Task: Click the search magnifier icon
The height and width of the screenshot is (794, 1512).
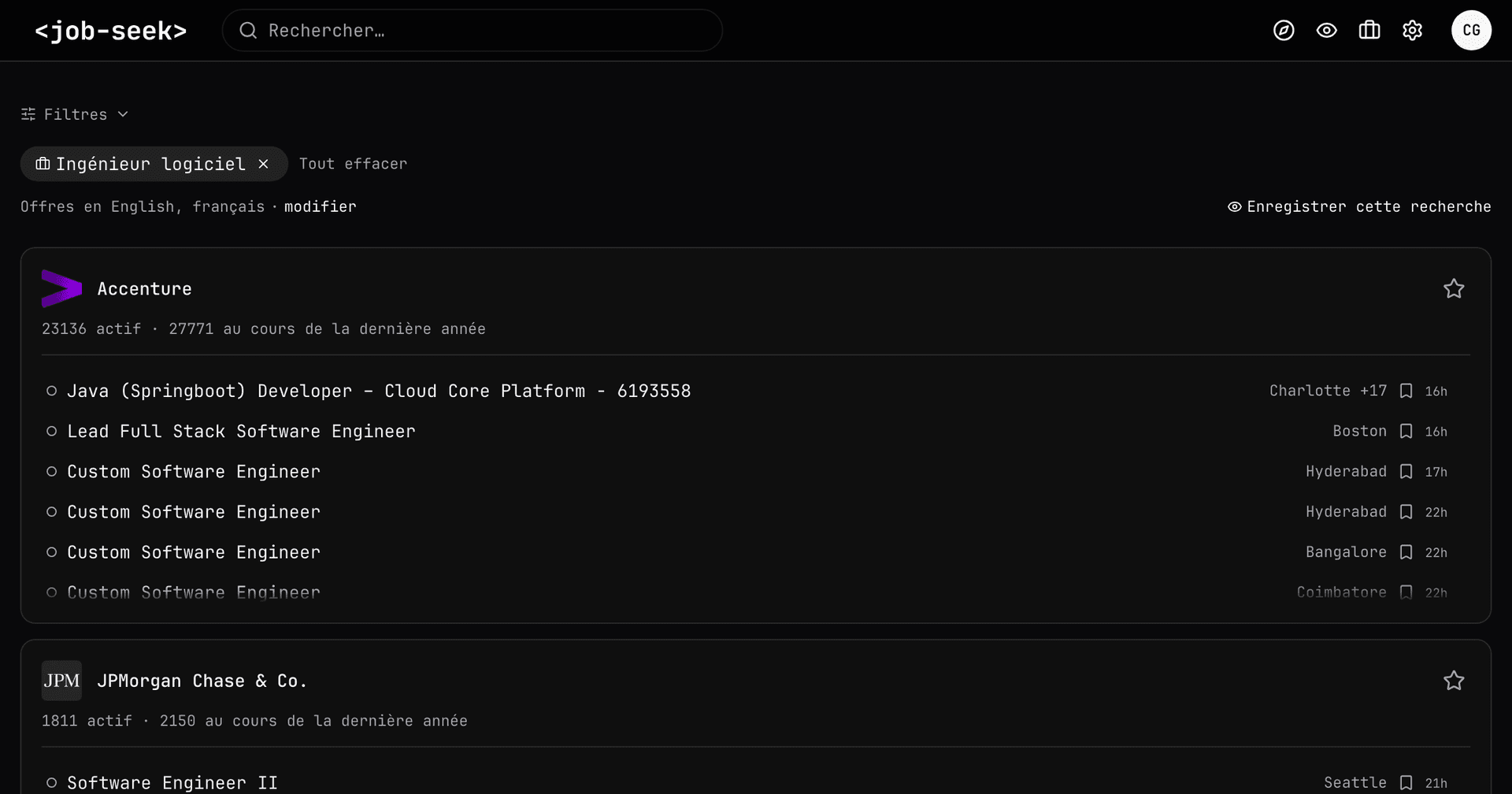Action: [x=248, y=31]
